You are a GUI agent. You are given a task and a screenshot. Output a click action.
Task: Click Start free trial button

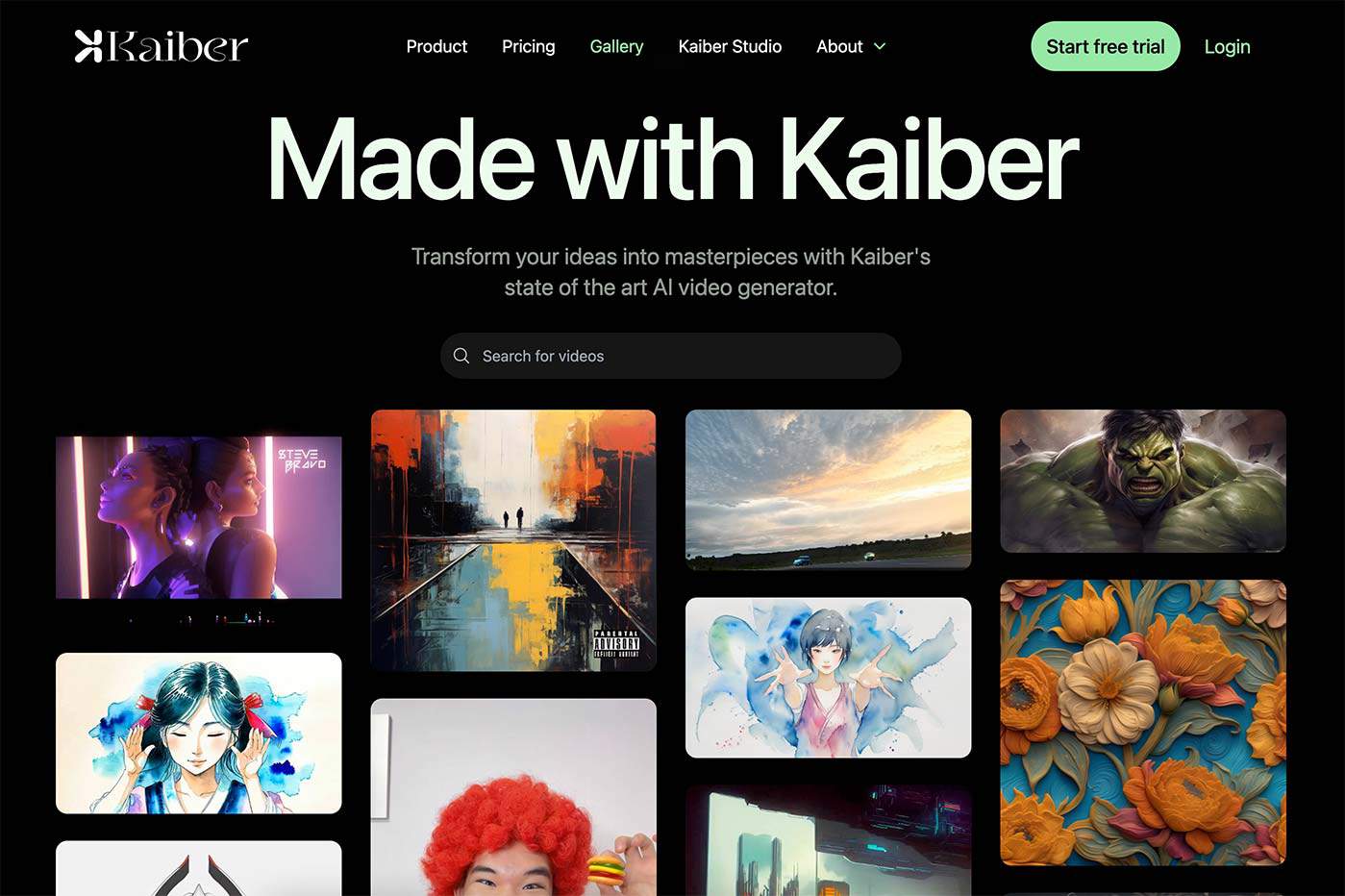[1106, 46]
